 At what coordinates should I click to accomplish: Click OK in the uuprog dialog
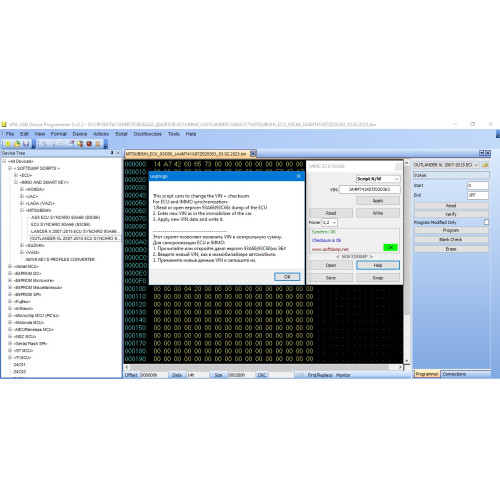click(287, 277)
